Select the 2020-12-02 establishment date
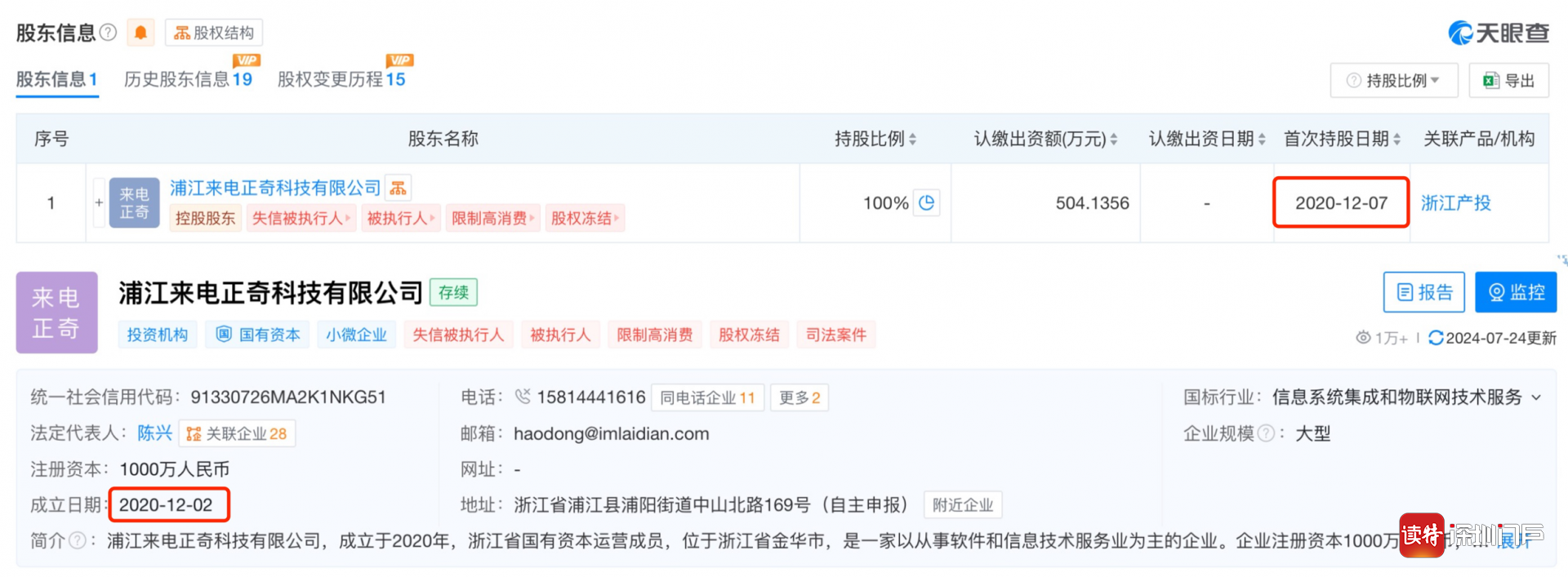1568x577 pixels. [166, 505]
